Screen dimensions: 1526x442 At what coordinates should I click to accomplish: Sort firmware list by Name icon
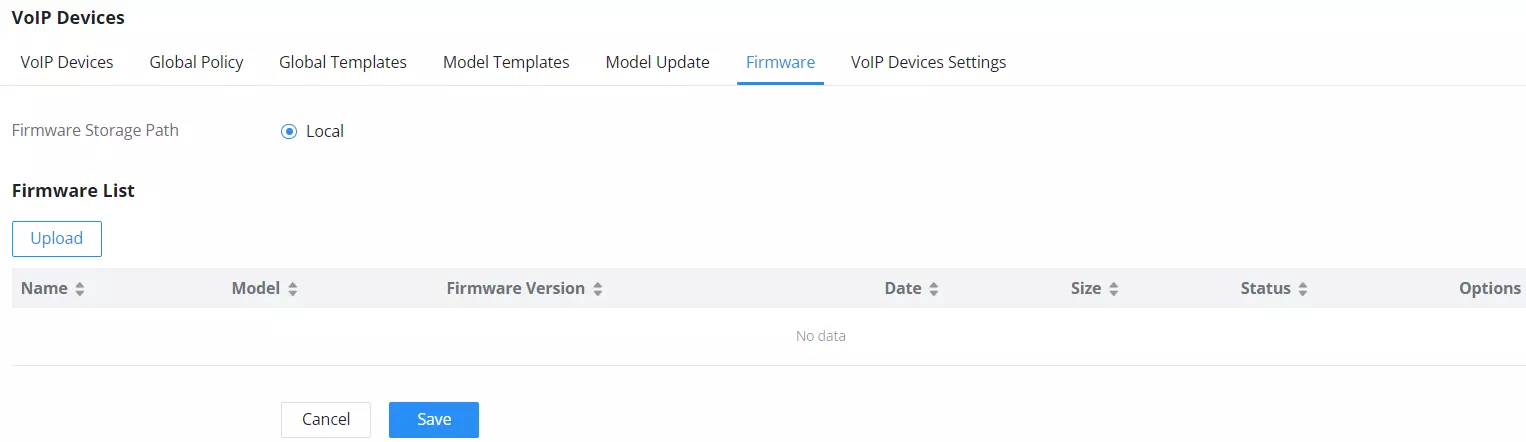[80, 289]
